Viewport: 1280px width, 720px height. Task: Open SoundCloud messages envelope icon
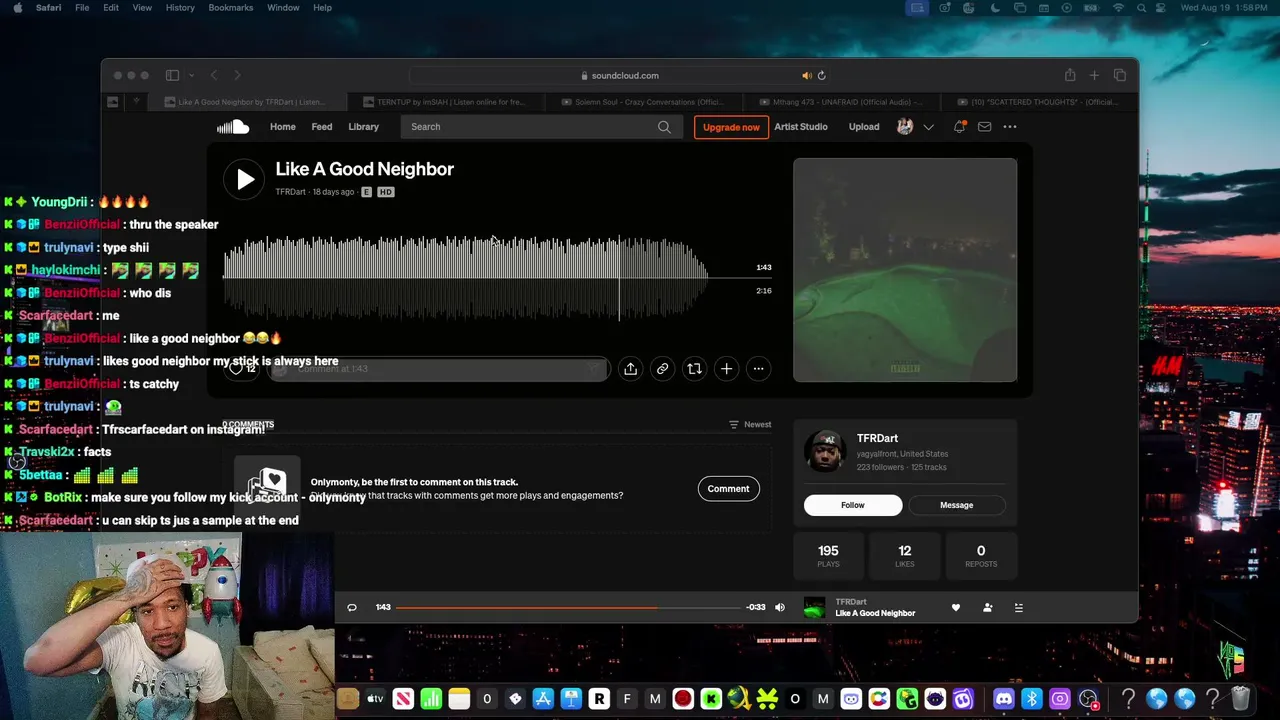pos(984,127)
